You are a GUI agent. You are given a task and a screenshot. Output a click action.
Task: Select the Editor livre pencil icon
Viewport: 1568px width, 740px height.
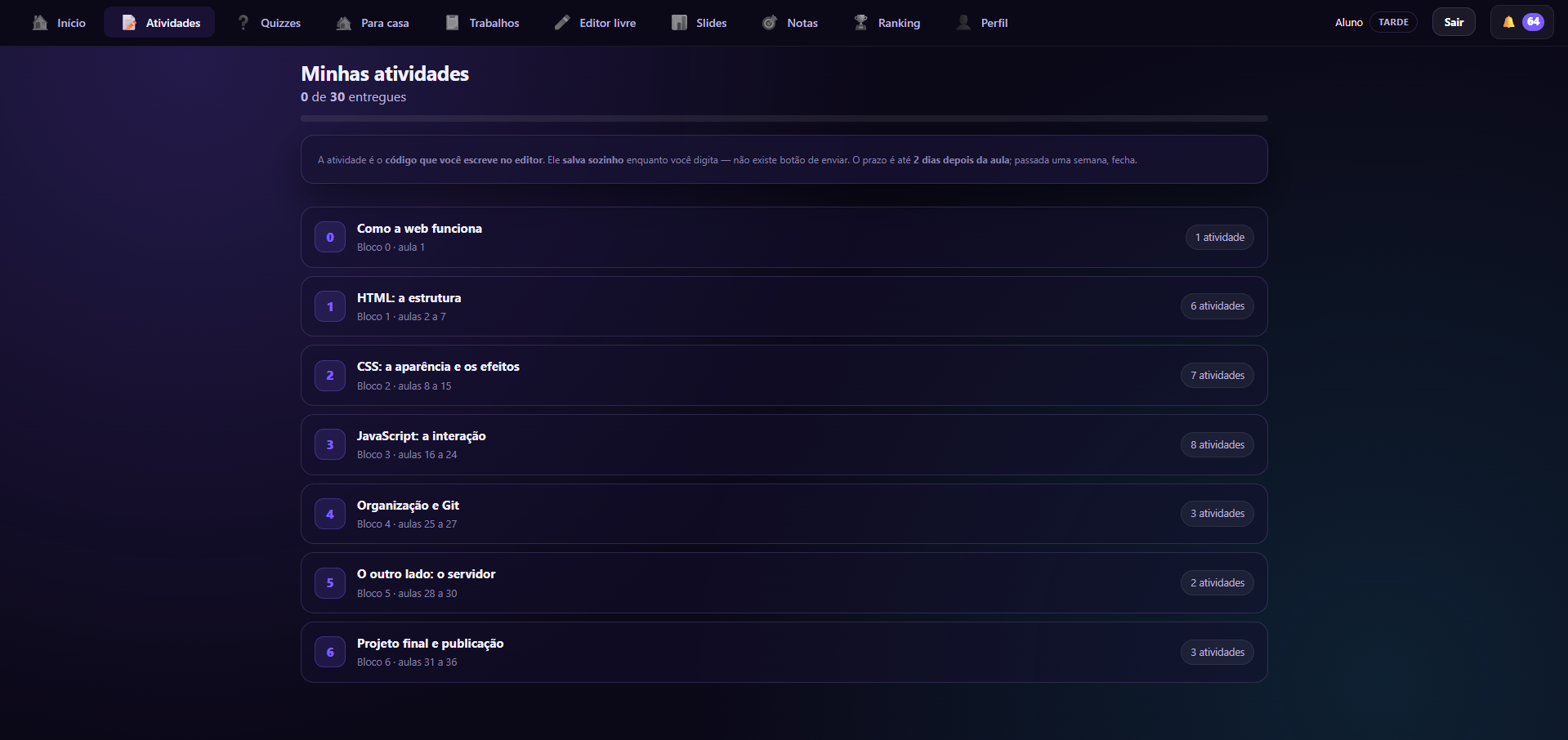click(562, 23)
